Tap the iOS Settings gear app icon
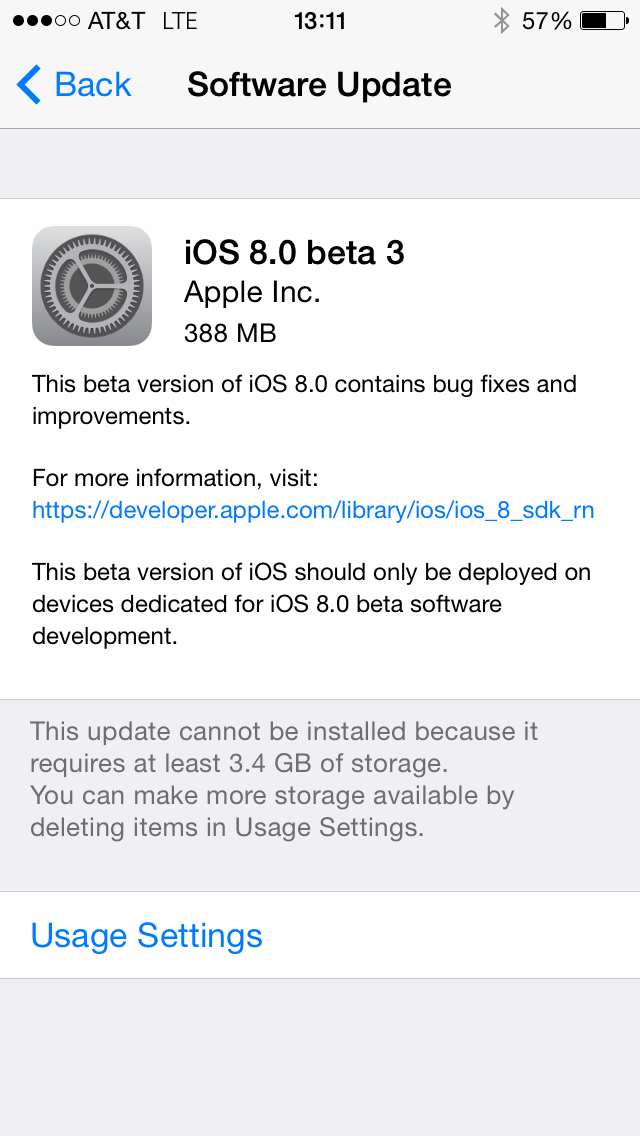This screenshot has width=640, height=1136. (92, 285)
